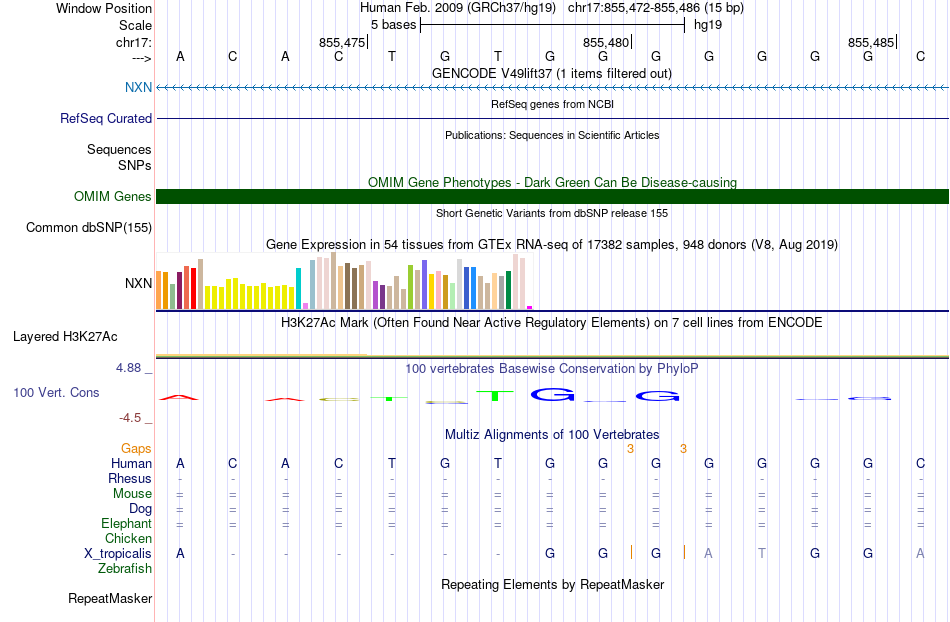The image size is (950, 622).
Task: Click the ---> strand direction arrow label
Action: (x=142, y=58)
